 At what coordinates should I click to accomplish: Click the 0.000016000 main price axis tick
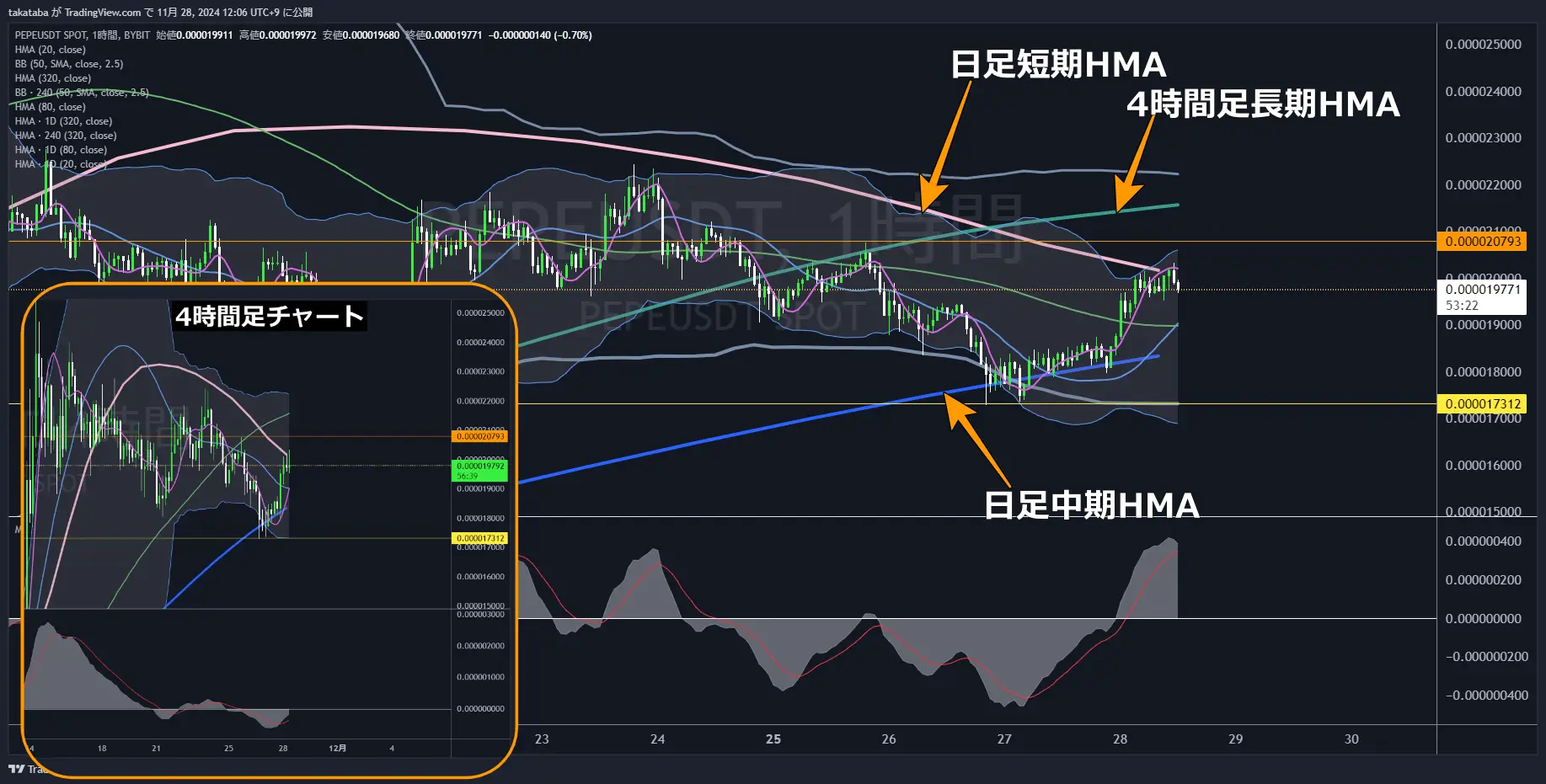[x=1483, y=466]
